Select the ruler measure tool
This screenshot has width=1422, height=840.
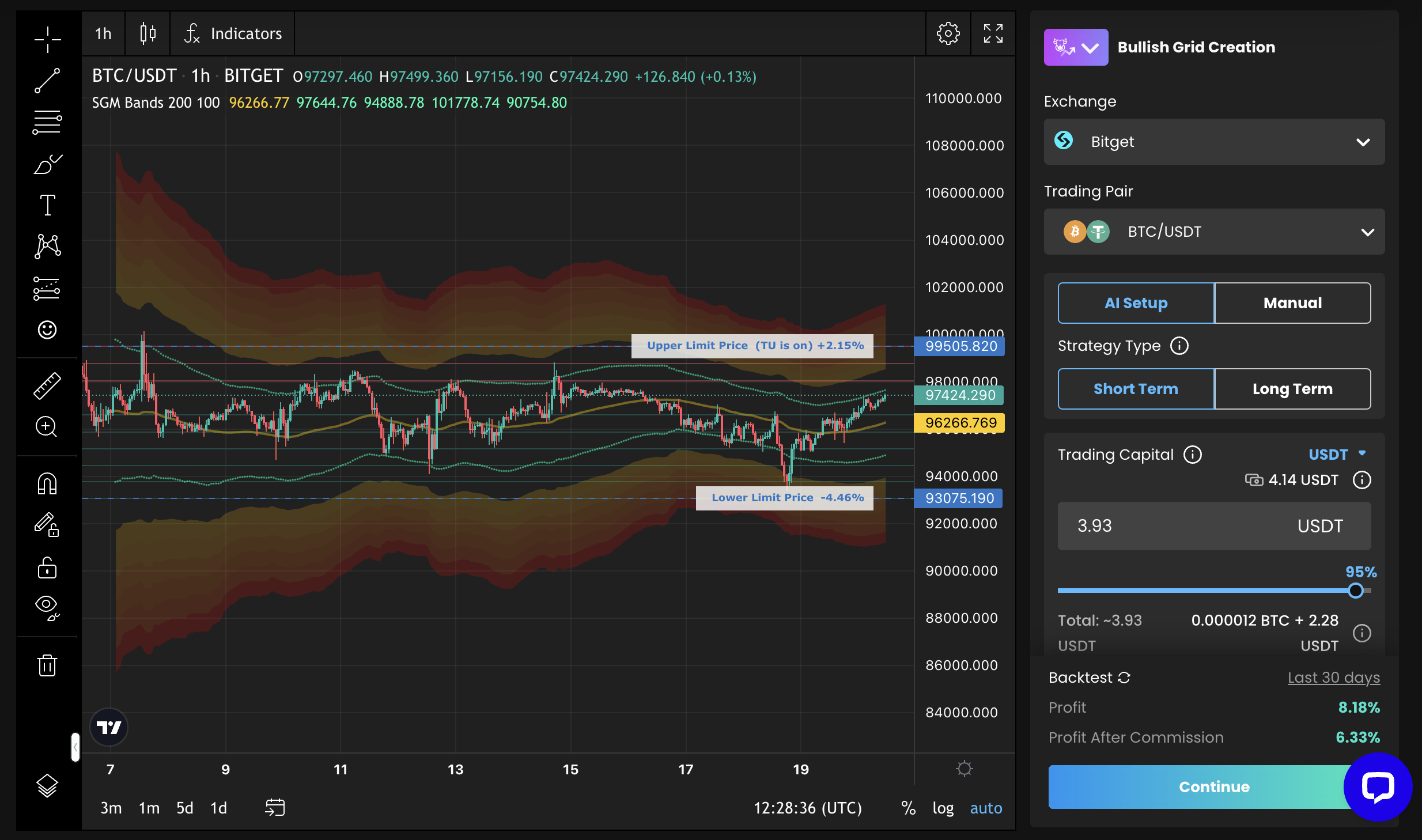(47, 385)
